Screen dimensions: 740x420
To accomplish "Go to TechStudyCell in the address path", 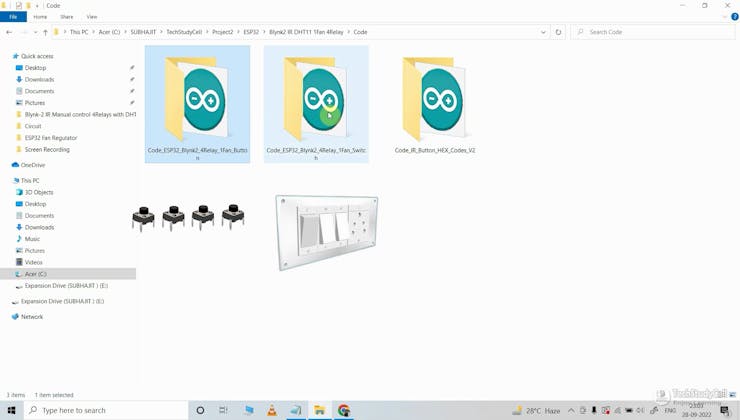I will tap(184, 32).
